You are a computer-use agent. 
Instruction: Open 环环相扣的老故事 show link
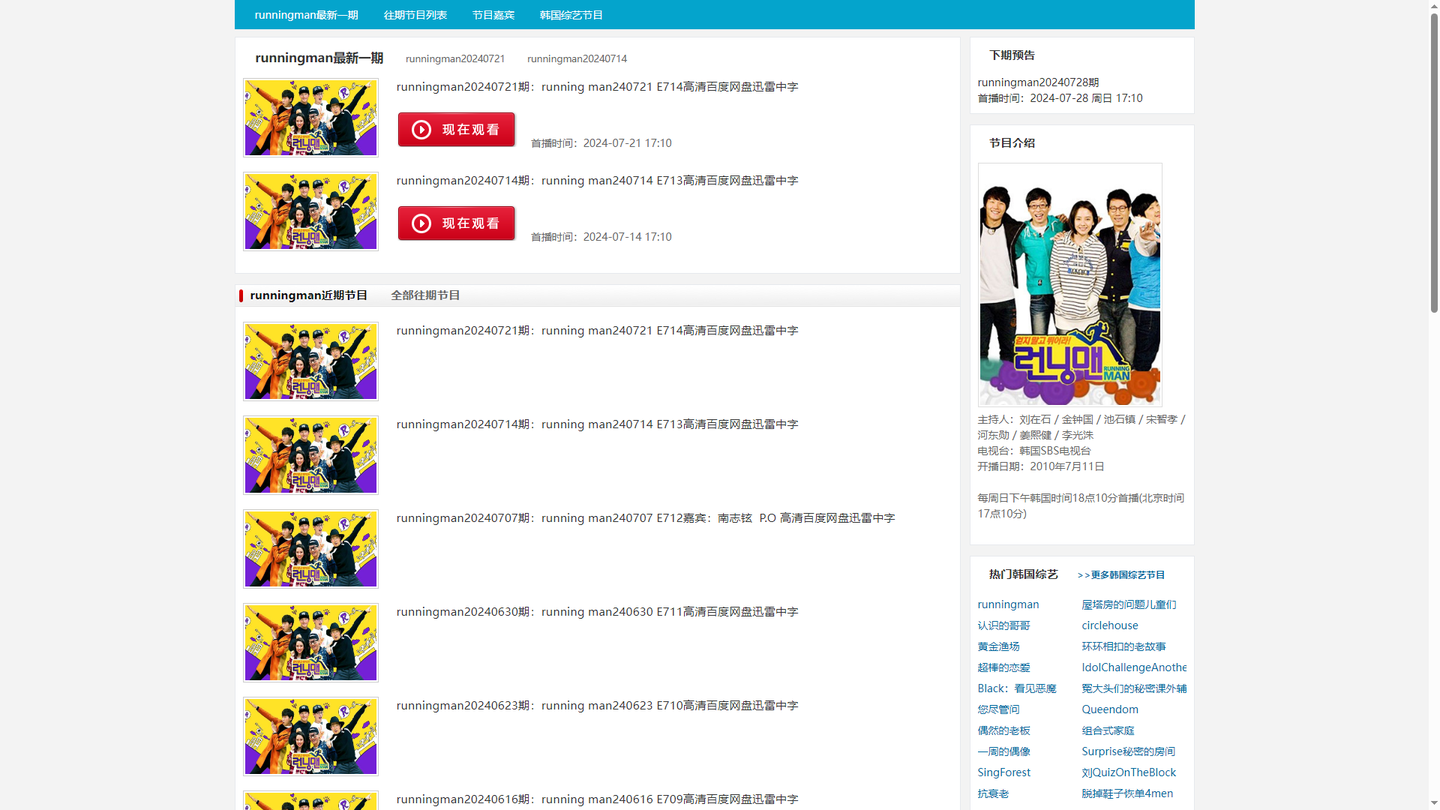tap(1124, 647)
